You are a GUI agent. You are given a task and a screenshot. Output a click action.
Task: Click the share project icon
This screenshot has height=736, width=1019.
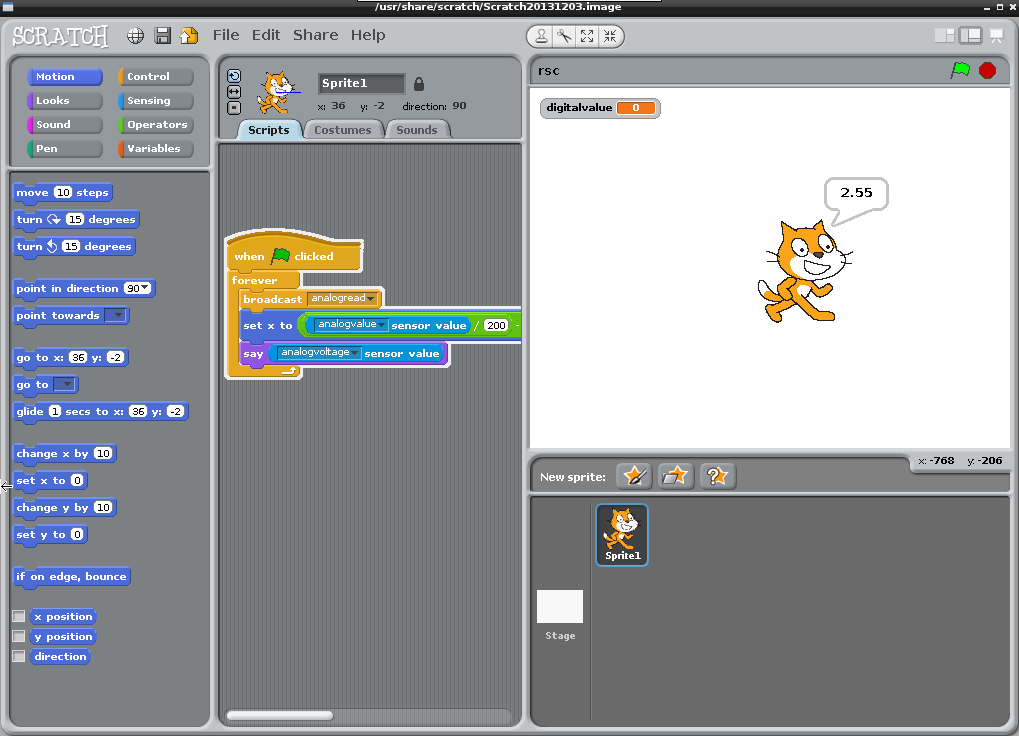tap(188, 36)
